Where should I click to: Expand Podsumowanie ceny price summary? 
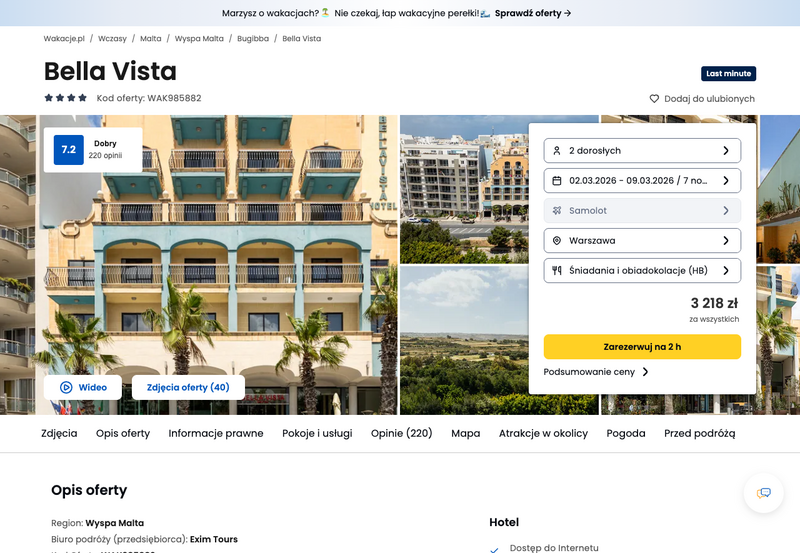pyautogui.click(x=595, y=372)
